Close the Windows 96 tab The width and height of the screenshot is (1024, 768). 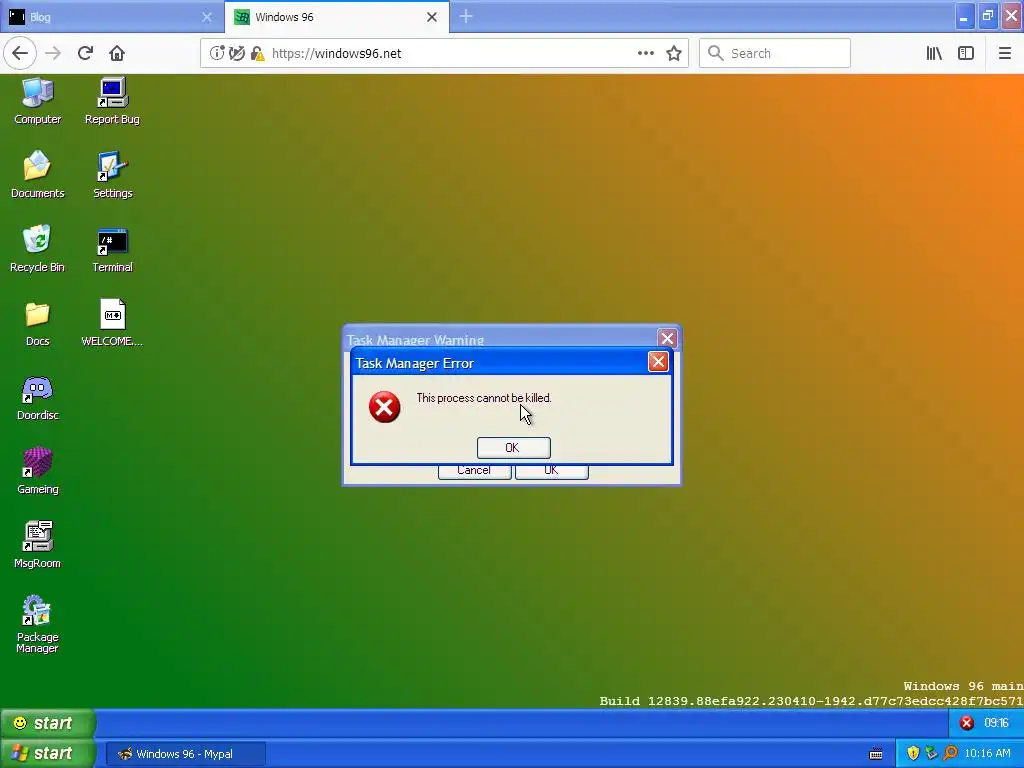coord(432,17)
